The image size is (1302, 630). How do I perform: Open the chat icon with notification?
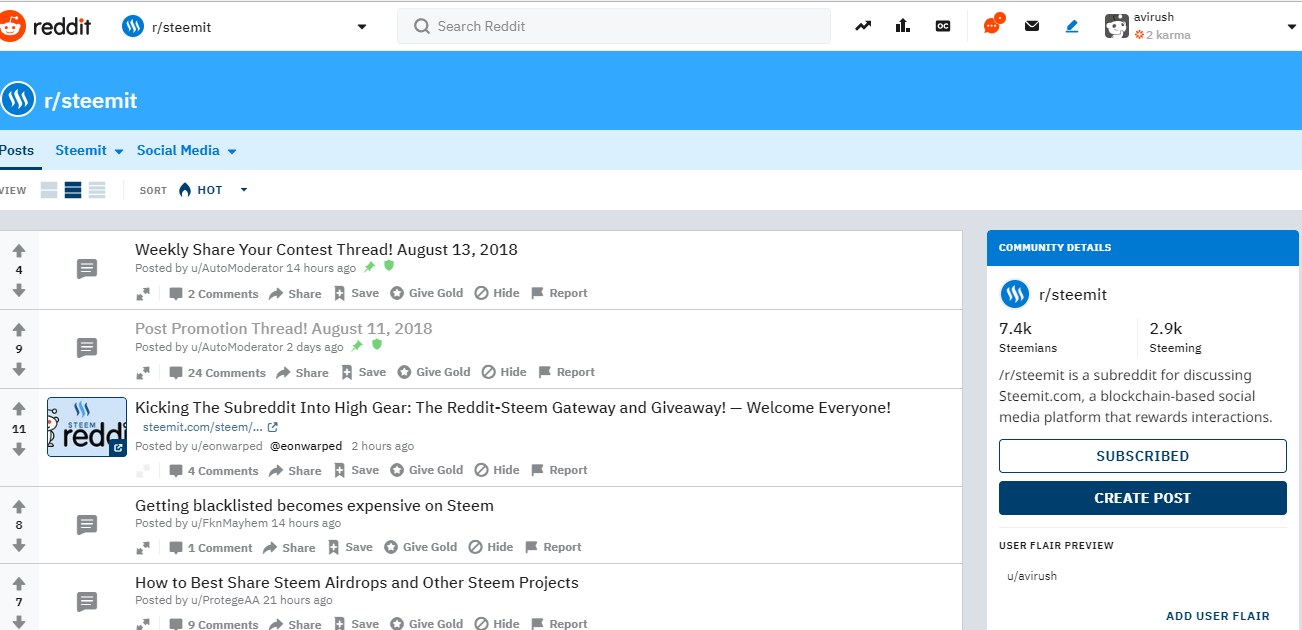(x=992, y=25)
